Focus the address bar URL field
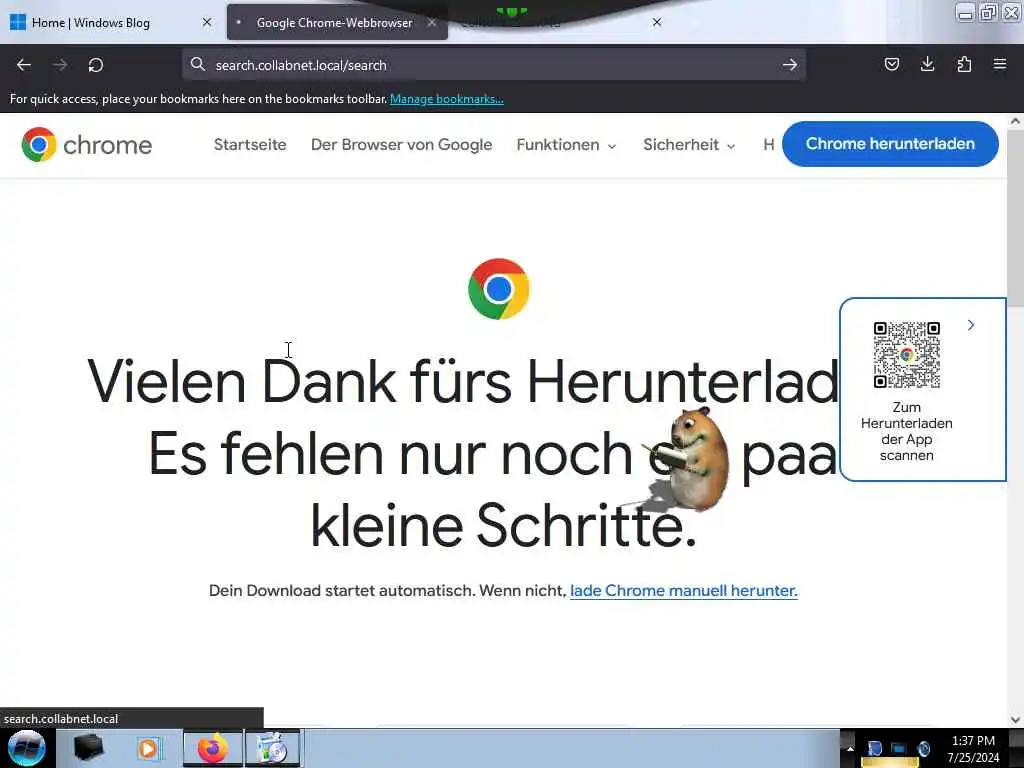 coord(493,65)
